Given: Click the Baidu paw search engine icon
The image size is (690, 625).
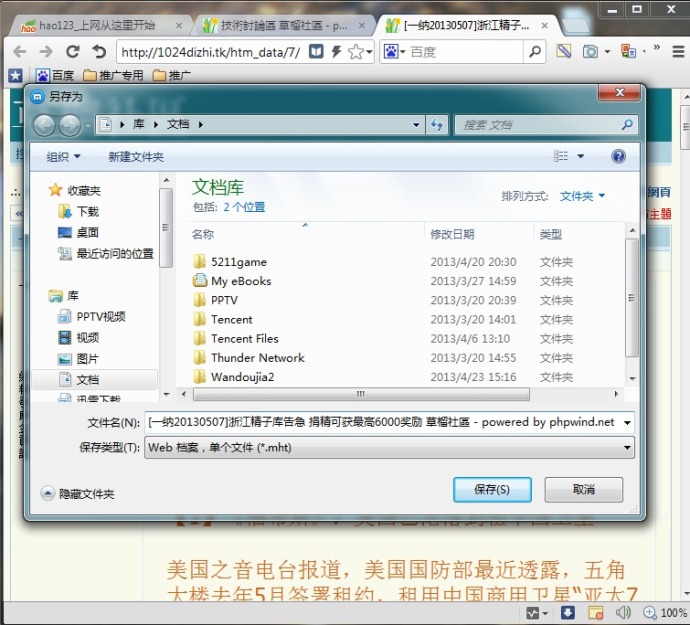Looking at the screenshot, I should coord(391,52).
